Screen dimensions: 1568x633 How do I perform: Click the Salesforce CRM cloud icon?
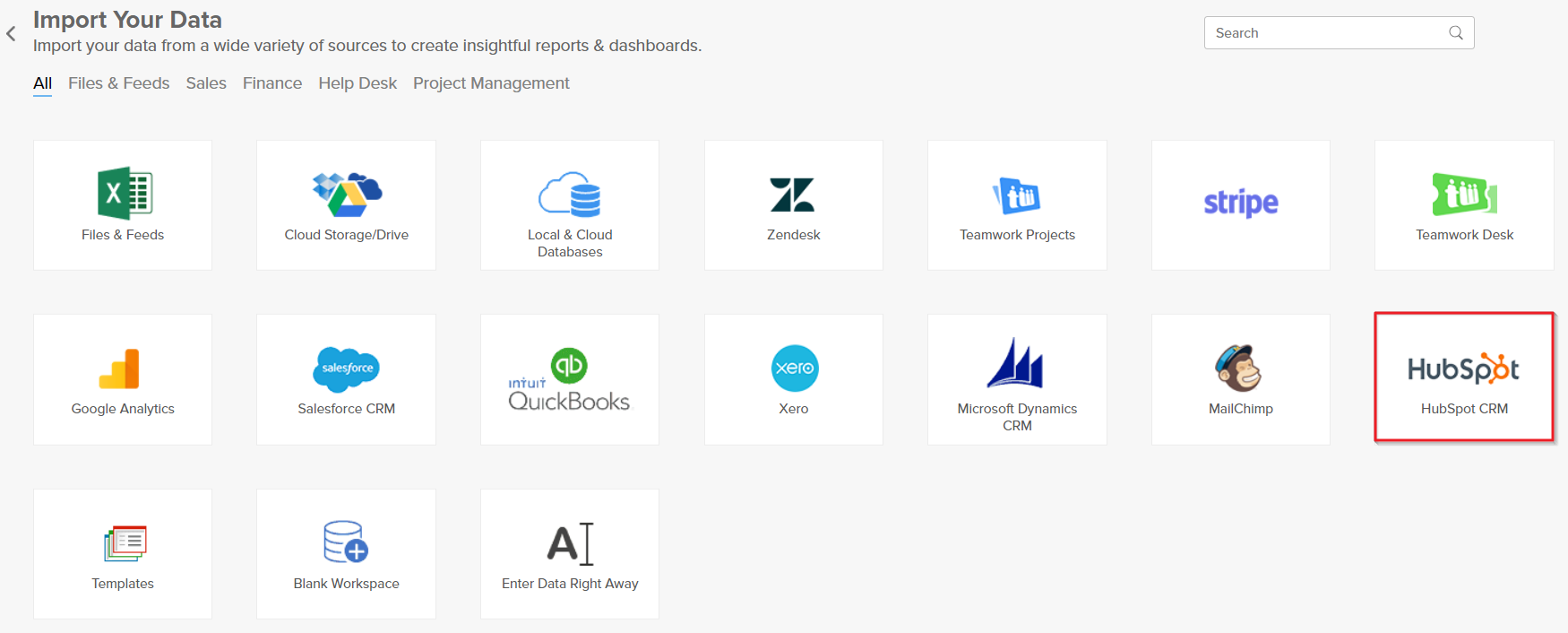click(347, 369)
